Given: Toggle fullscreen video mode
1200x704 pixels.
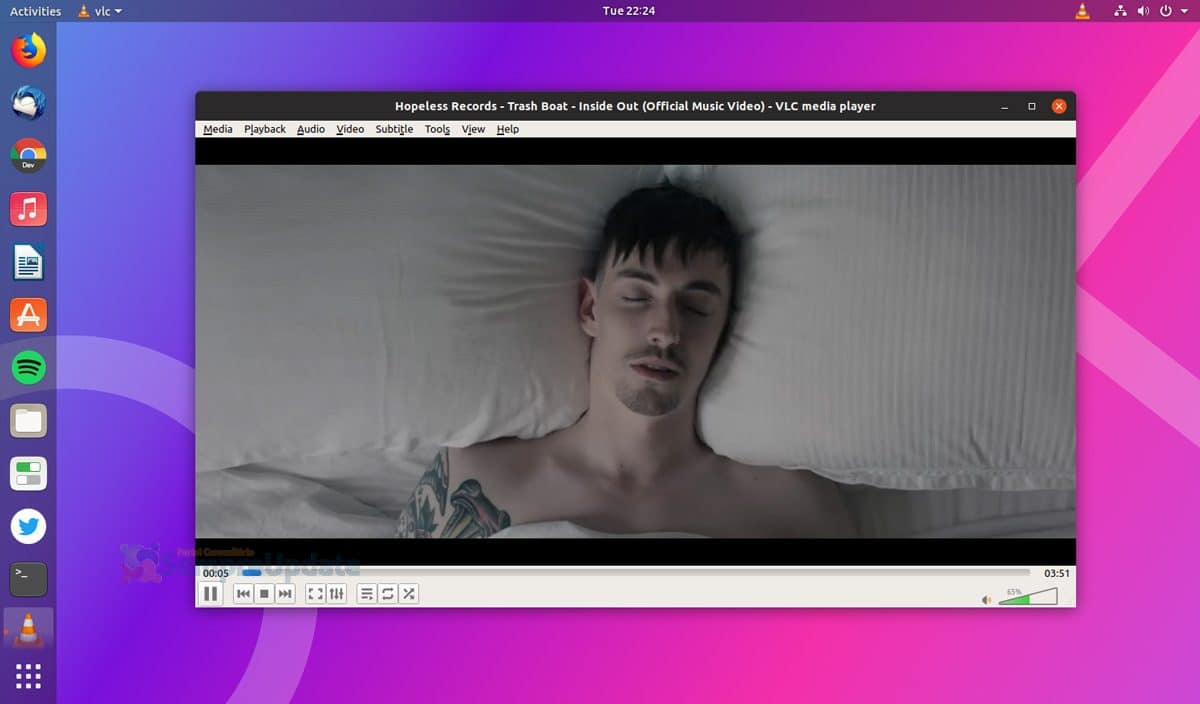Looking at the screenshot, I should coord(315,594).
